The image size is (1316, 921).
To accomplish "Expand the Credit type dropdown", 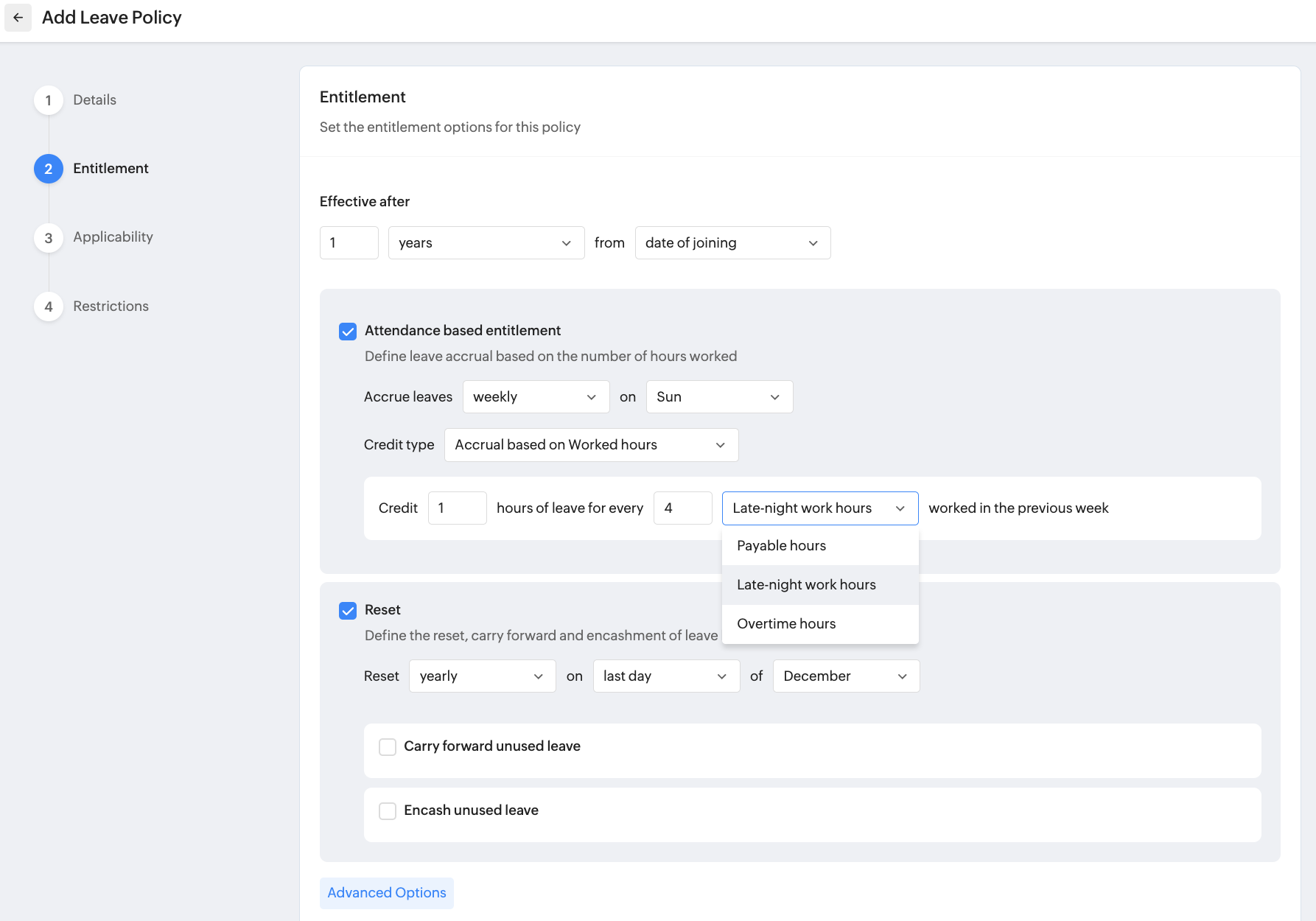I will pos(591,445).
